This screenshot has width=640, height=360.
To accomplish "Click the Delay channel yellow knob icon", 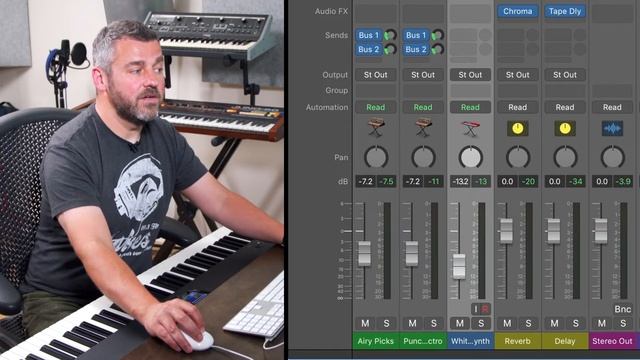I will pyautogui.click(x=565, y=129).
